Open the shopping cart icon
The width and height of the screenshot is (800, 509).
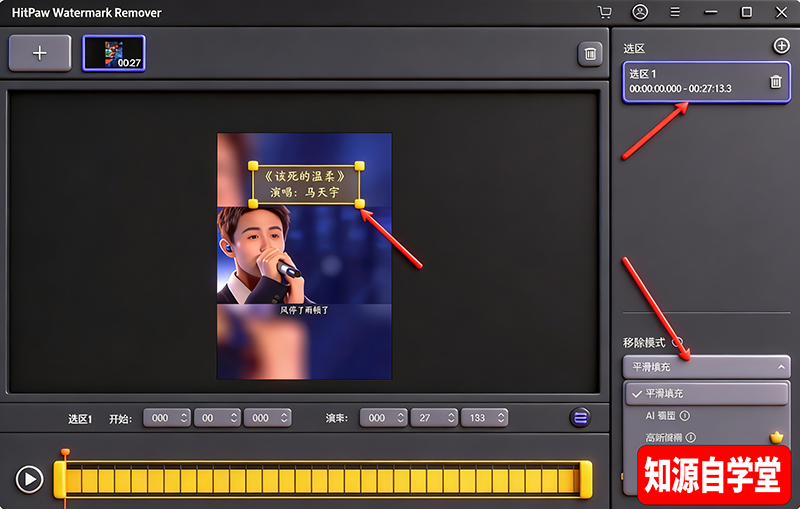click(604, 13)
